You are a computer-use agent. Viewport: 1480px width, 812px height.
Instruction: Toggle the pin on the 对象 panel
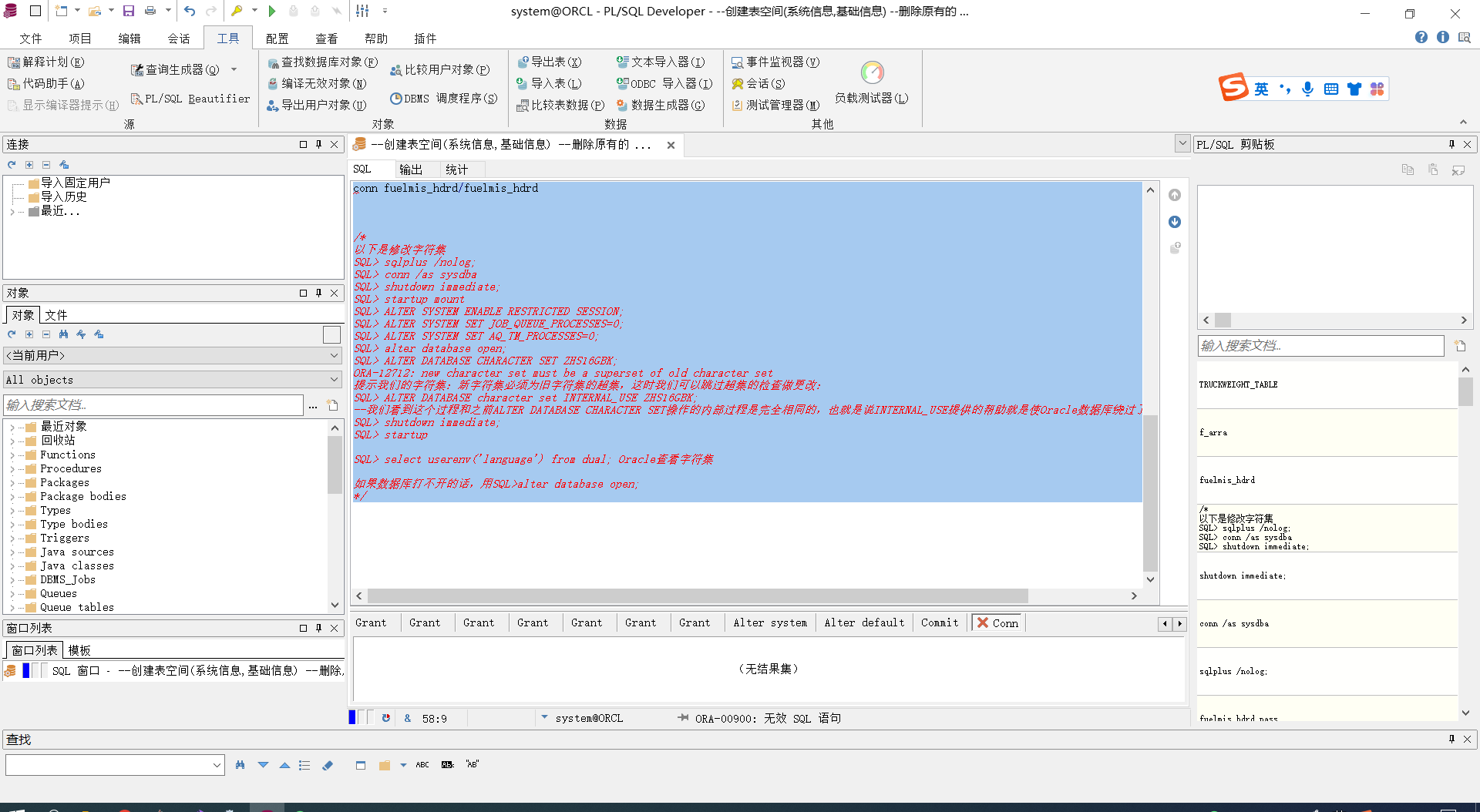coord(318,293)
